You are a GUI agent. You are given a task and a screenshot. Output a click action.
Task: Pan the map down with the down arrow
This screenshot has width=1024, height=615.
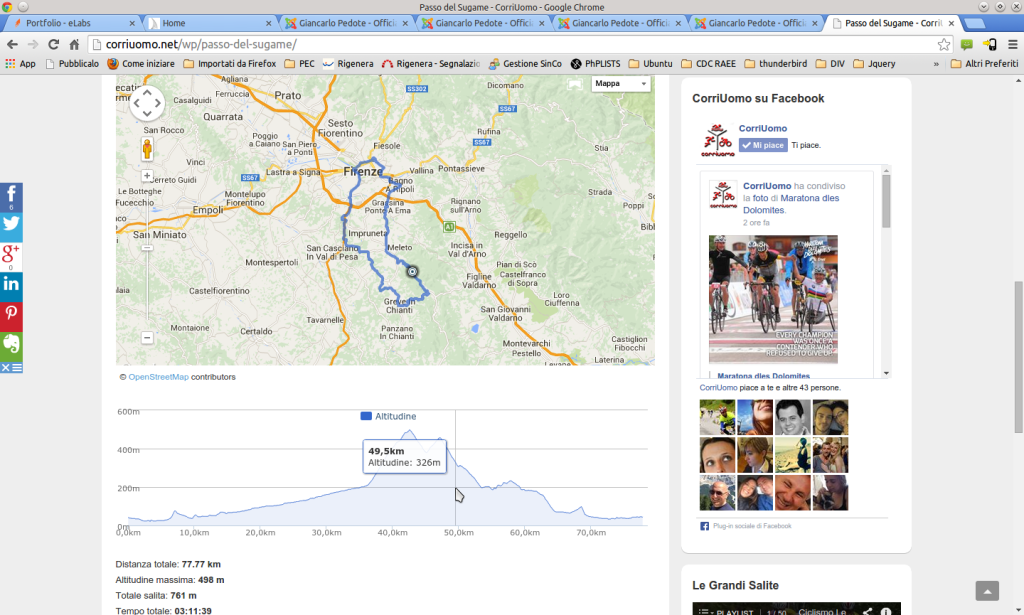(147, 114)
